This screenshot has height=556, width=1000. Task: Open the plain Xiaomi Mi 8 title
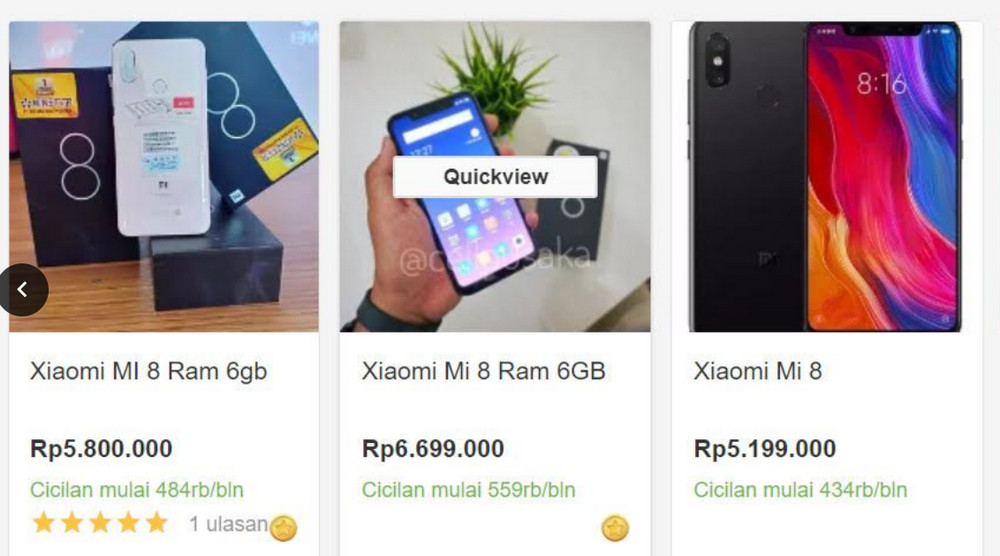tap(758, 371)
